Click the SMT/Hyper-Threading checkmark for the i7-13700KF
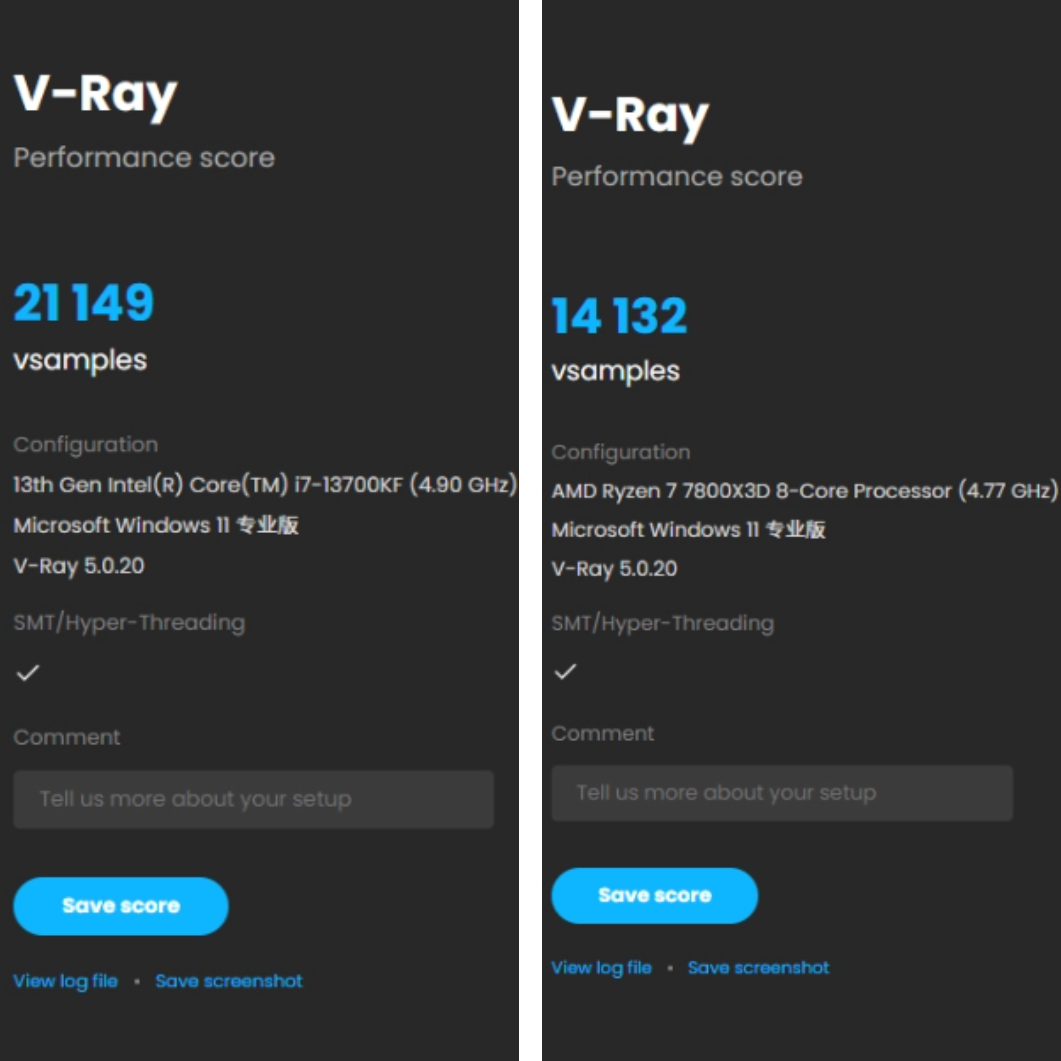Screen dimensions: 1061x1061 pos(28,673)
